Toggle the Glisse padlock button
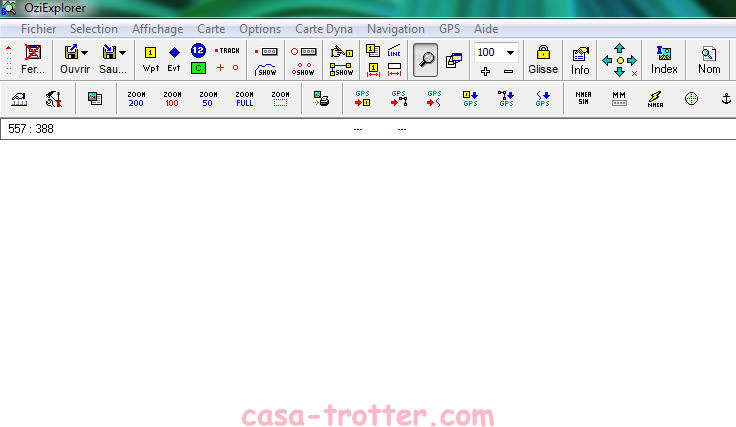The image size is (736, 427). coord(543,60)
